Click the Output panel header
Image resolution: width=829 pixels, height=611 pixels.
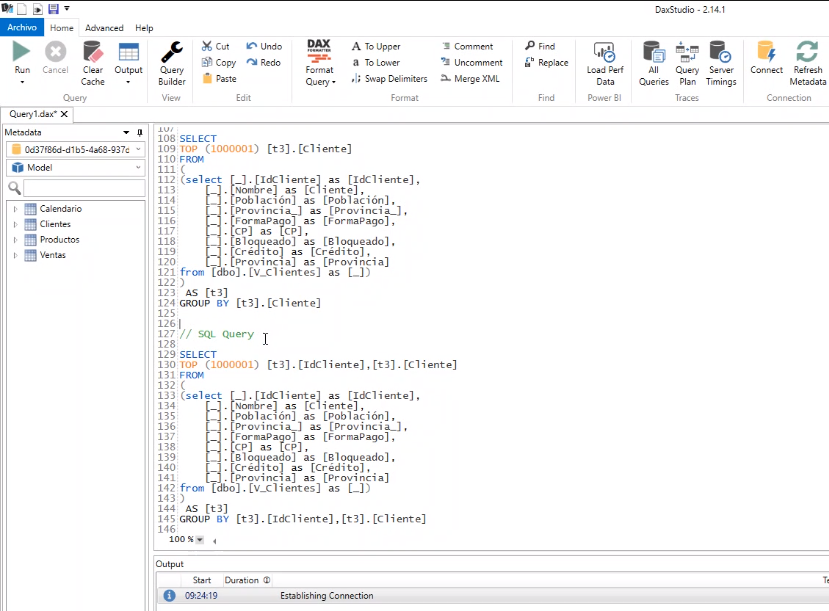[x=169, y=564]
